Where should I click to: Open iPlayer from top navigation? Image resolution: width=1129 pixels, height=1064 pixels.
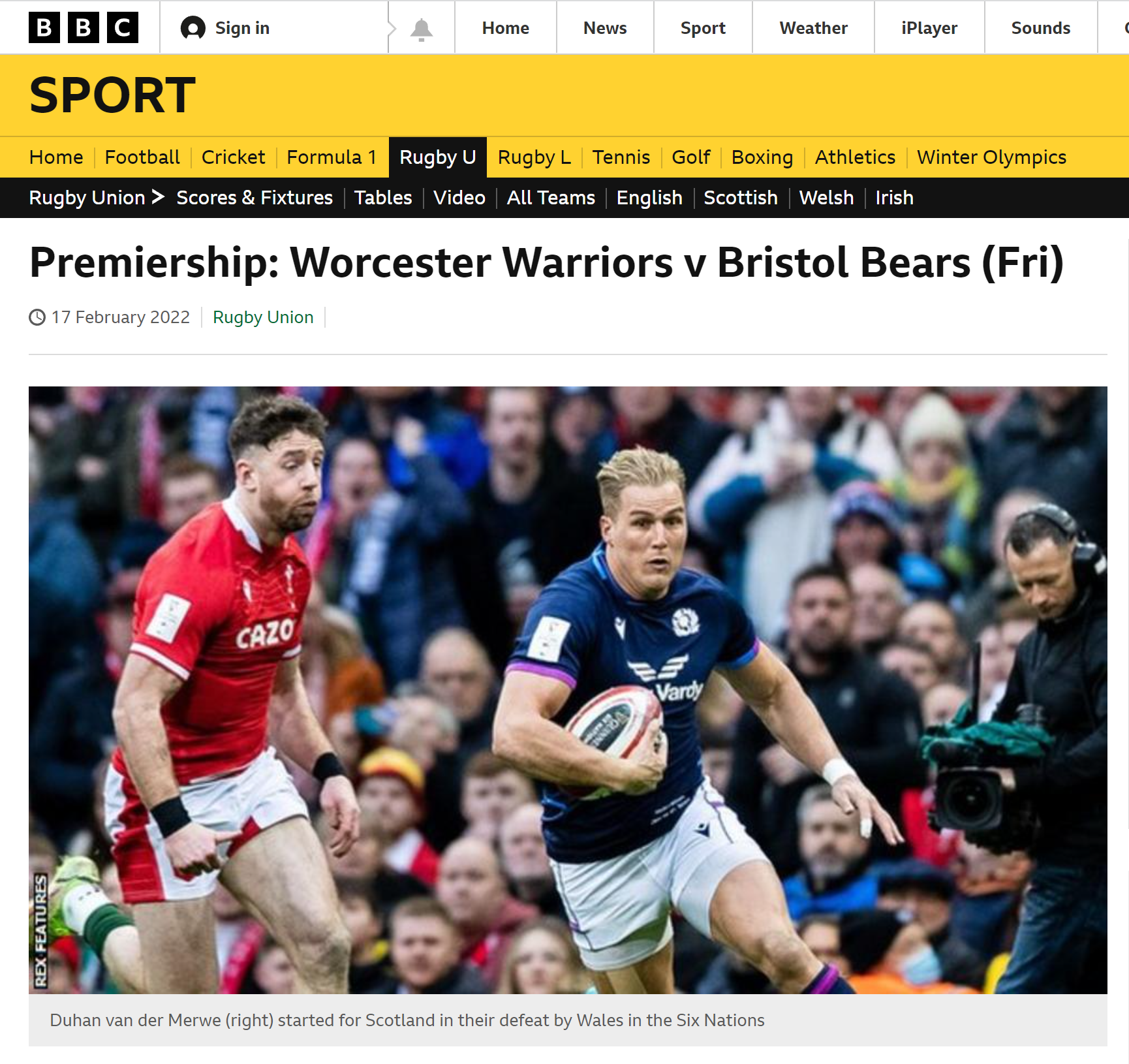(929, 28)
